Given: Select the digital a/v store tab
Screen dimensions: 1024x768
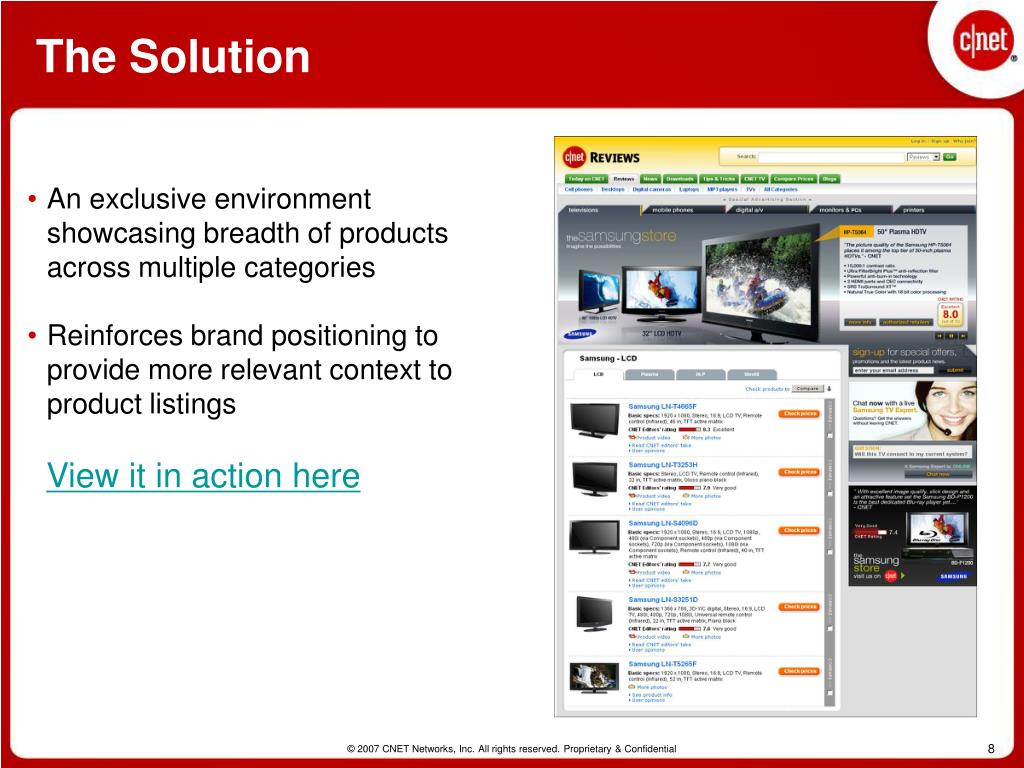Looking at the screenshot, I should (x=768, y=210).
